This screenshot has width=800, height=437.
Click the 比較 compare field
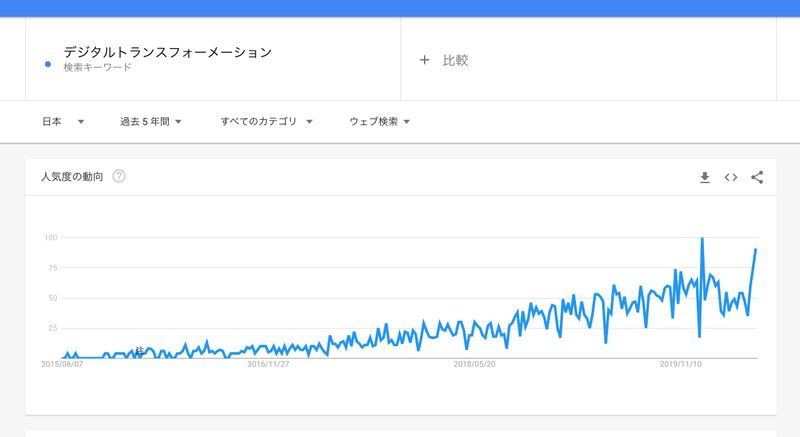[x=455, y=60]
